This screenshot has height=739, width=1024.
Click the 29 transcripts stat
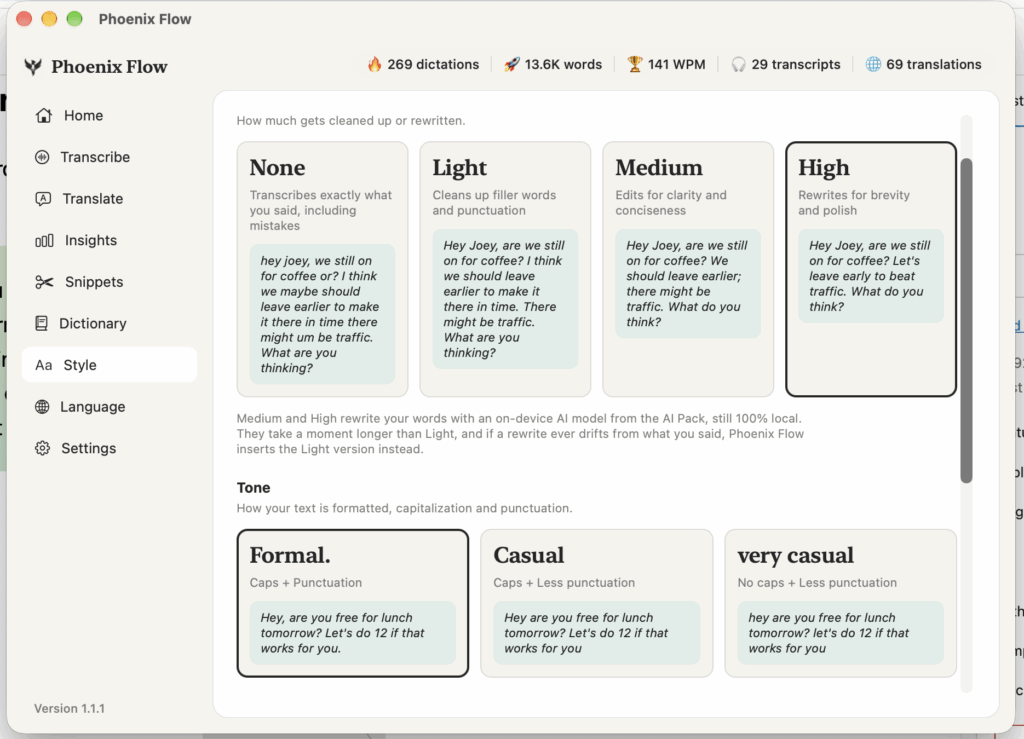(x=786, y=64)
